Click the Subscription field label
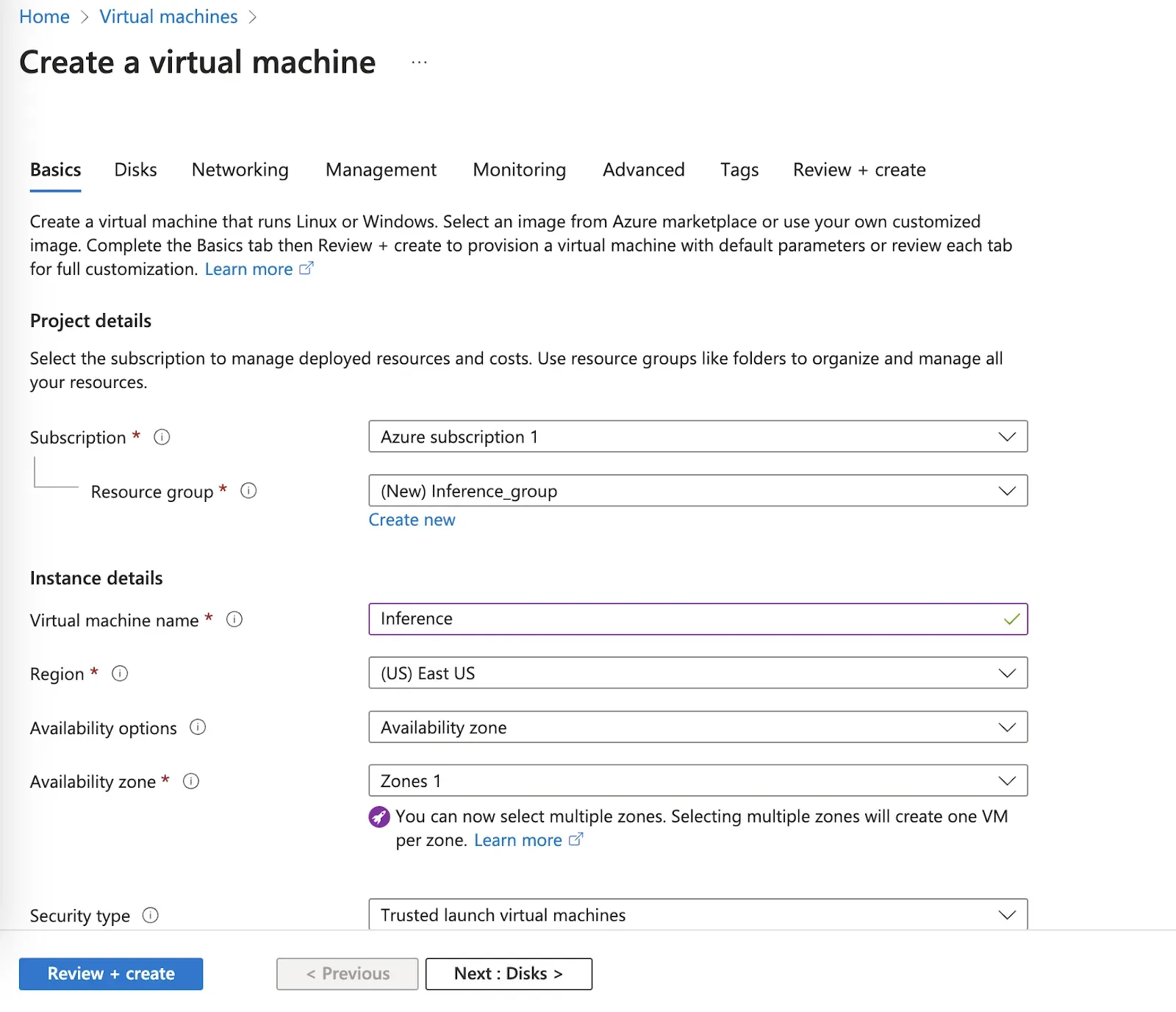 [x=78, y=437]
